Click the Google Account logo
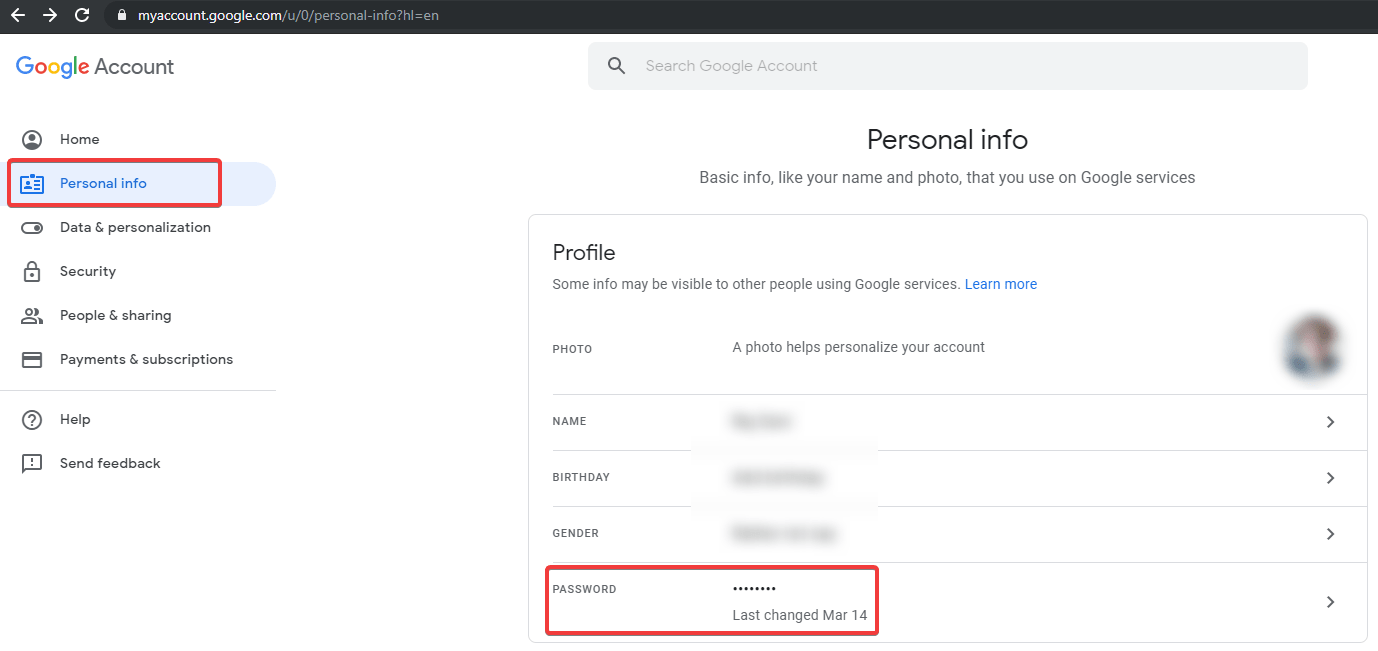This screenshot has width=1378, height=651. (x=95, y=67)
